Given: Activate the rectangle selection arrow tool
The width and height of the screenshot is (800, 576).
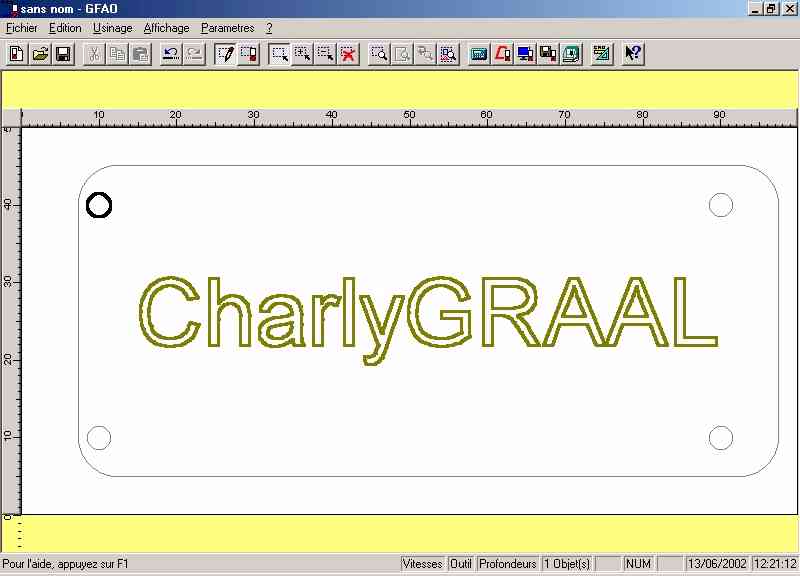Looking at the screenshot, I should pos(280,54).
